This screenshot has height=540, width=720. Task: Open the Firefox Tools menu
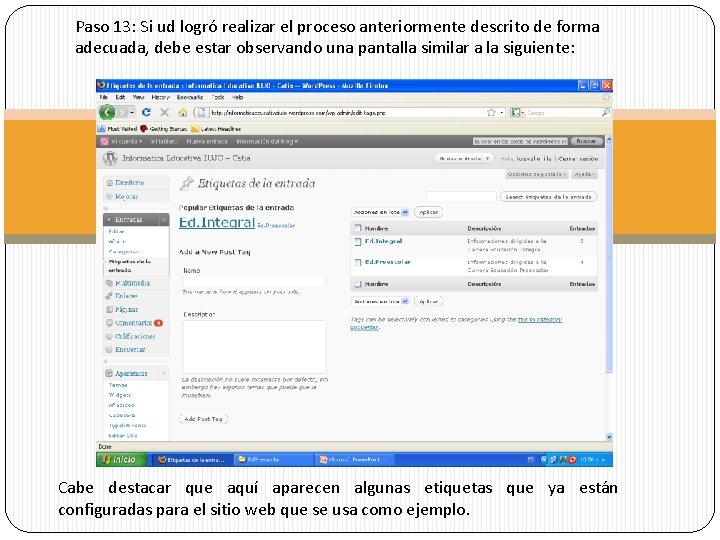click(x=218, y=97)
